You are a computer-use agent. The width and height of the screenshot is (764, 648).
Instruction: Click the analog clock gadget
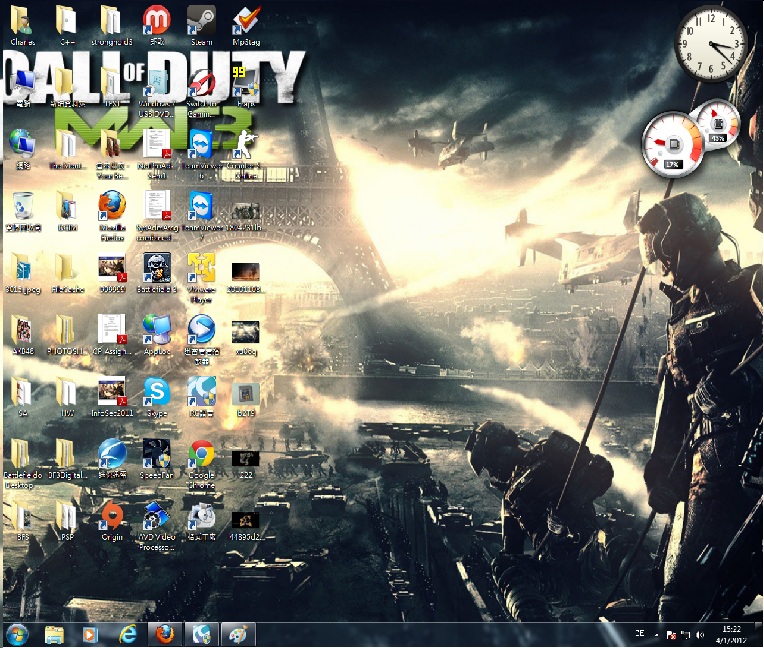(711, 45)
